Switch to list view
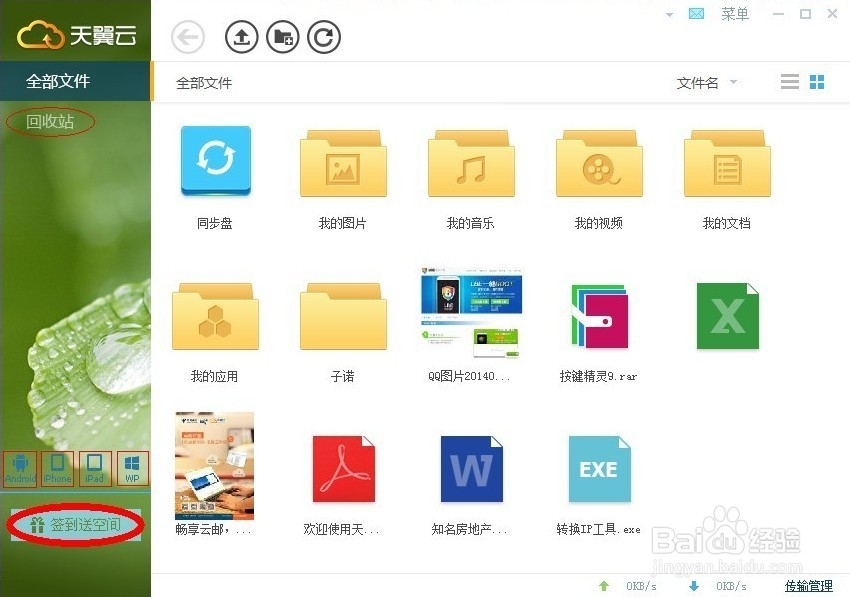850x597 pixels. 790,82
